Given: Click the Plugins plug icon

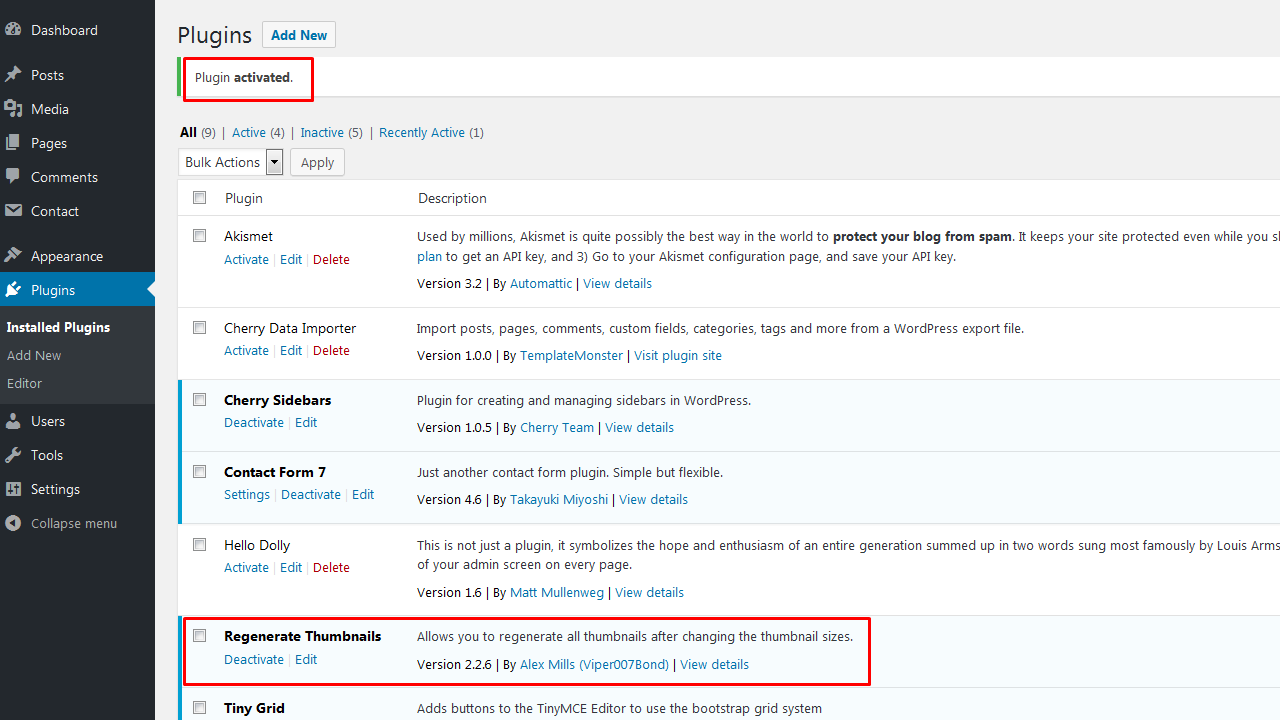Looking at the screenshot, I should coord(13,290).
